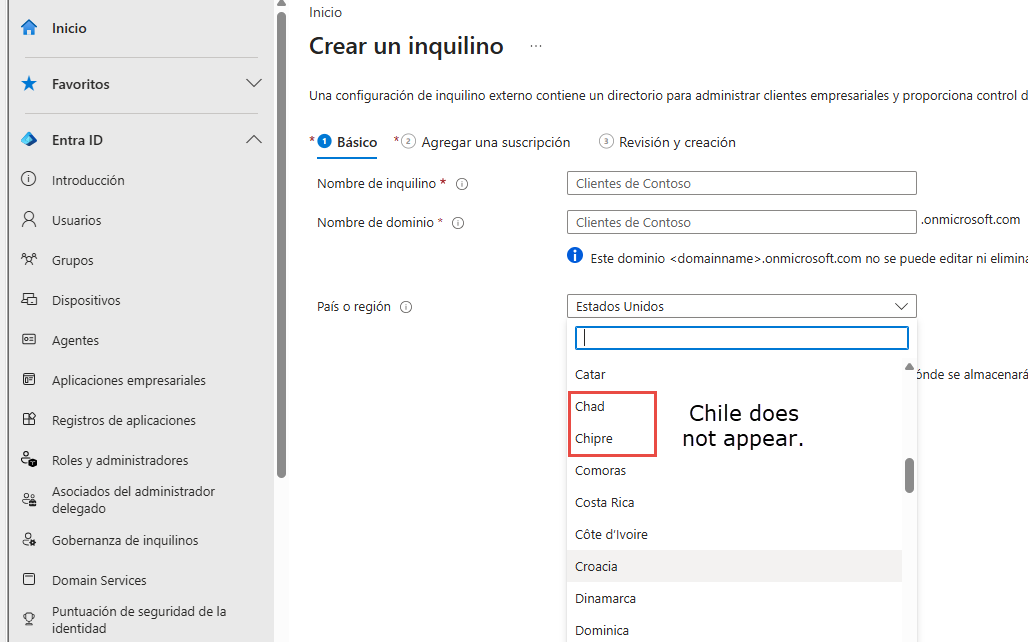Image resolution: width=1028 pixels, height=642 pixels.
Task: Click the Agentes icon in sidebar
Action: 29,339
